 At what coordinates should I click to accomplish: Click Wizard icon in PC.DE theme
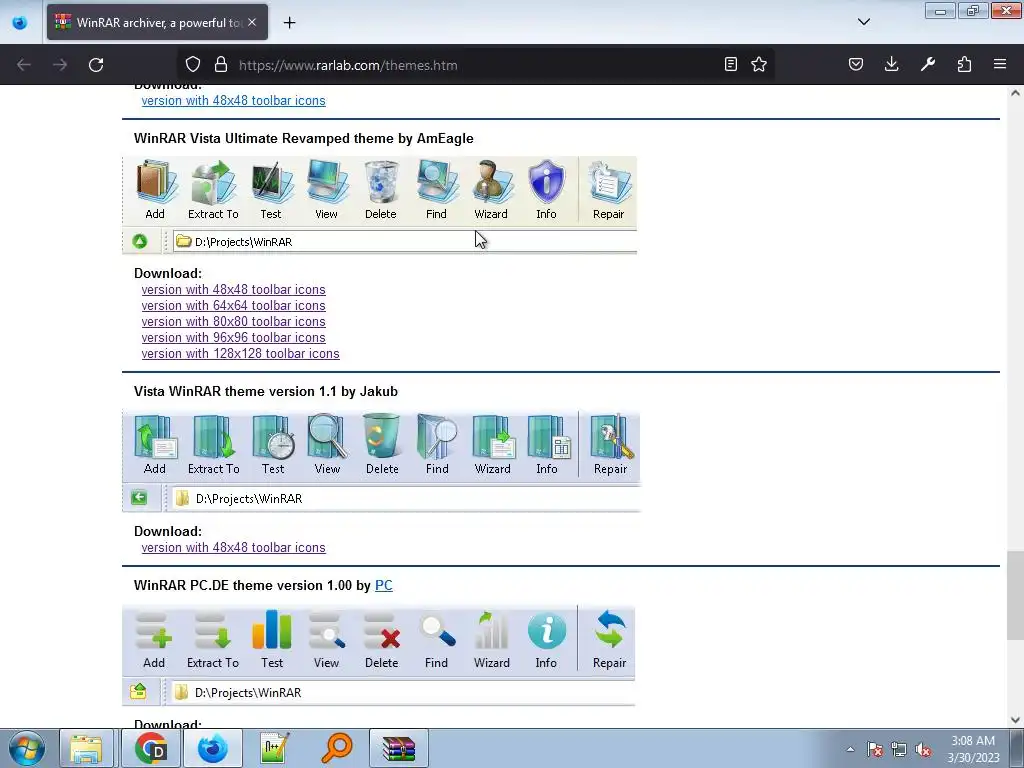pos(491,630)
